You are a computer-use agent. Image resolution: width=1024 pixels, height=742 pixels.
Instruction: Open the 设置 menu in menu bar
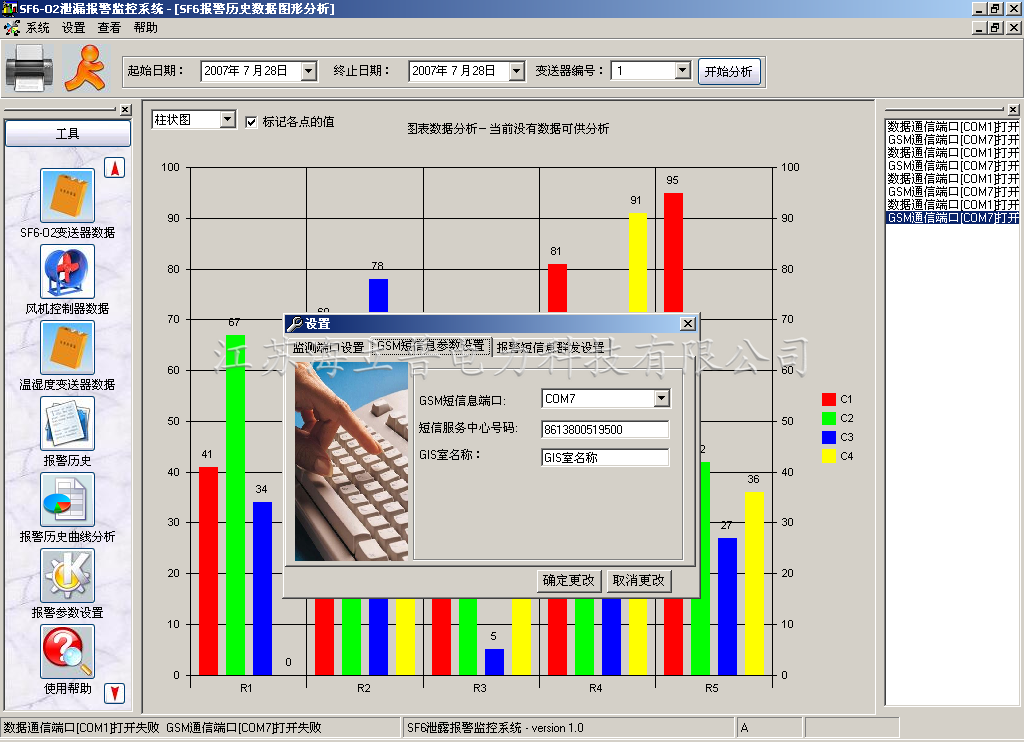coord(74,28)
